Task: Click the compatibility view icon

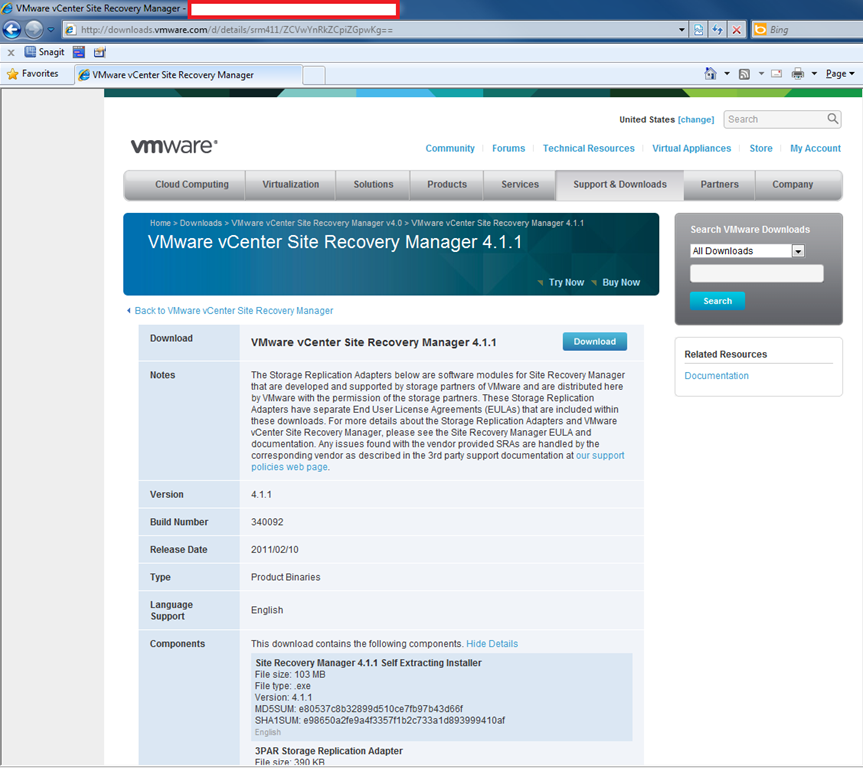Action: [x=698, y=30]
